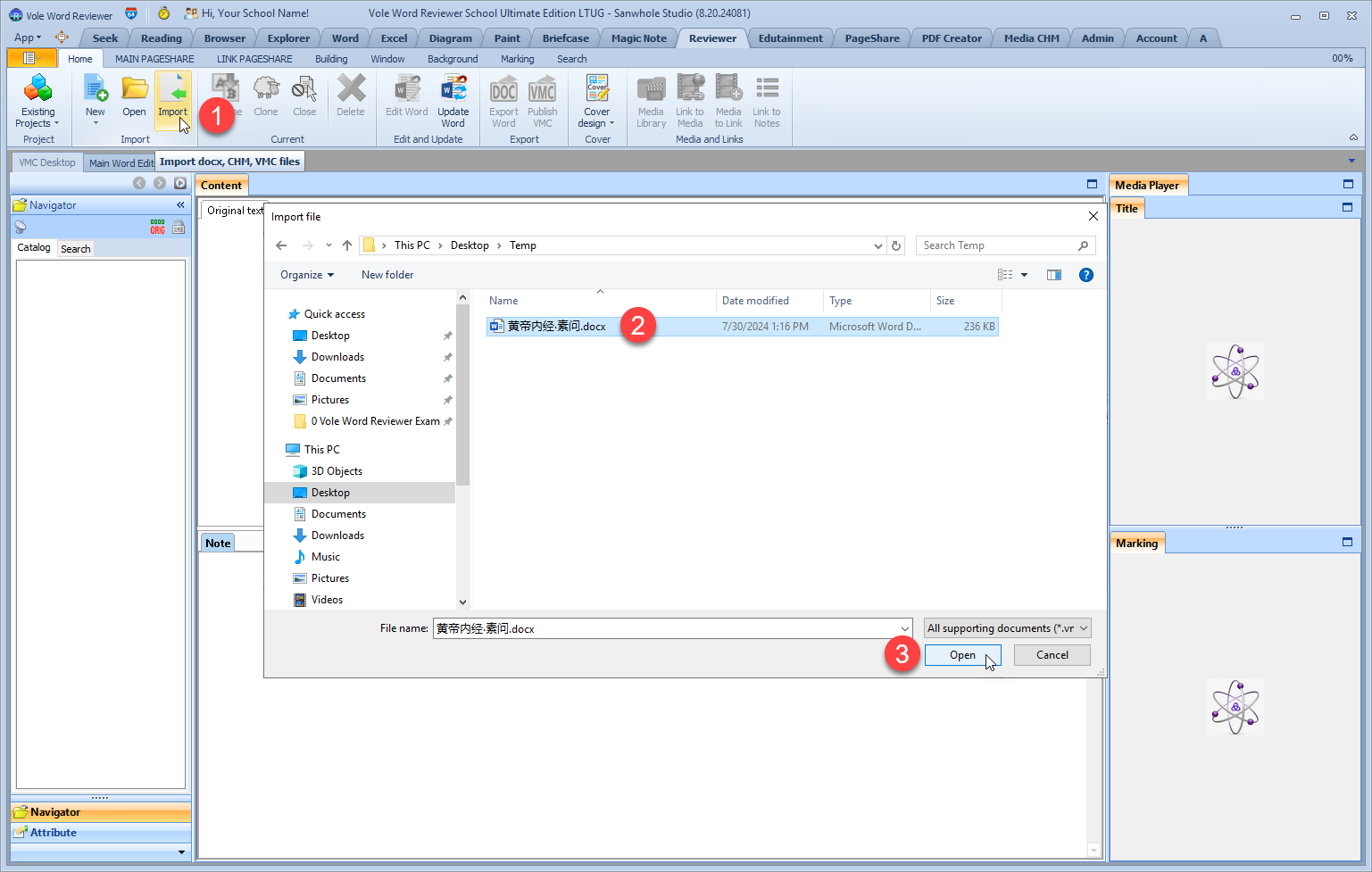Open the view options dropdown arrow

1024,275
